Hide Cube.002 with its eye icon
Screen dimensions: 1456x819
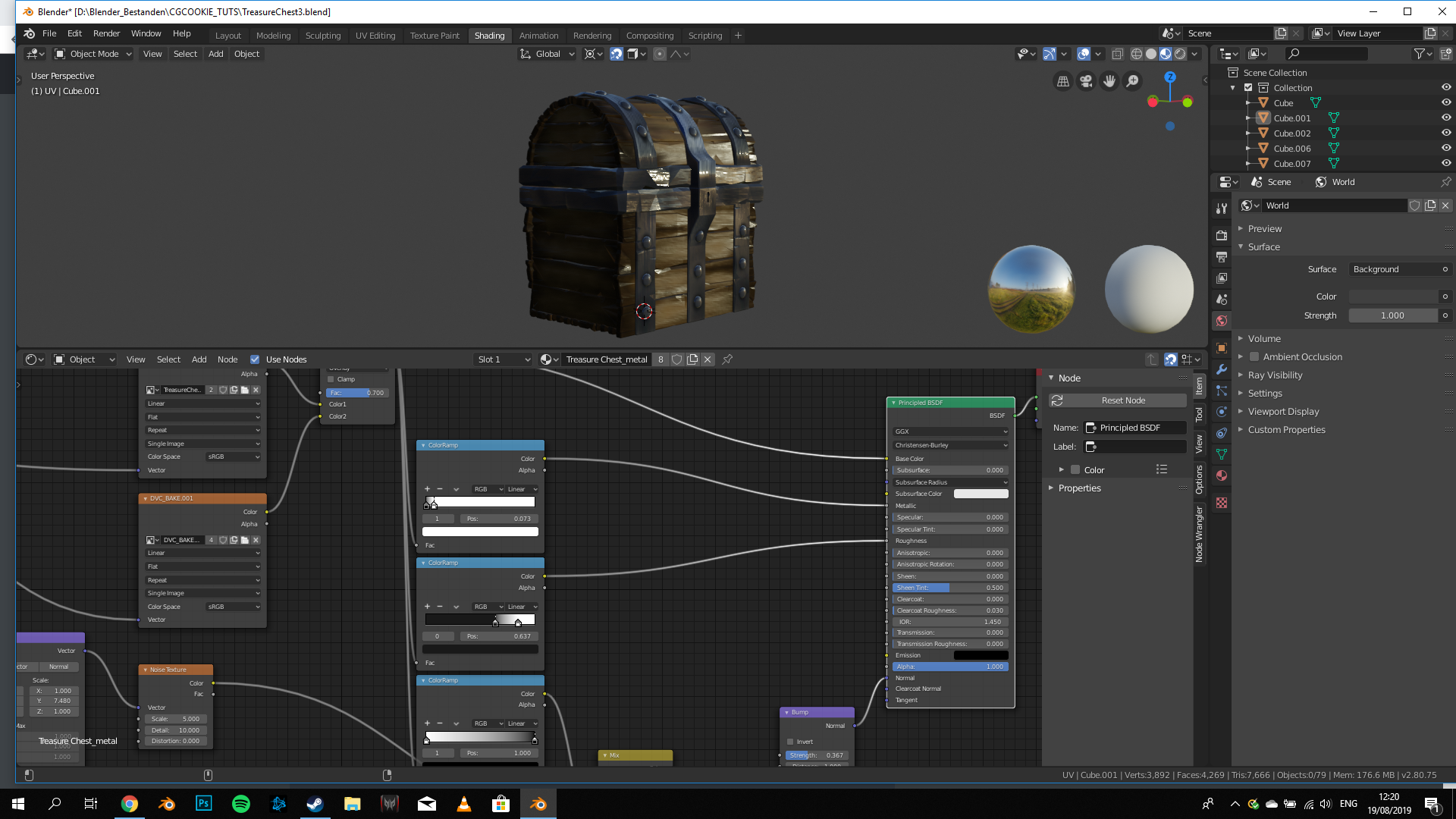point(1445,133)
